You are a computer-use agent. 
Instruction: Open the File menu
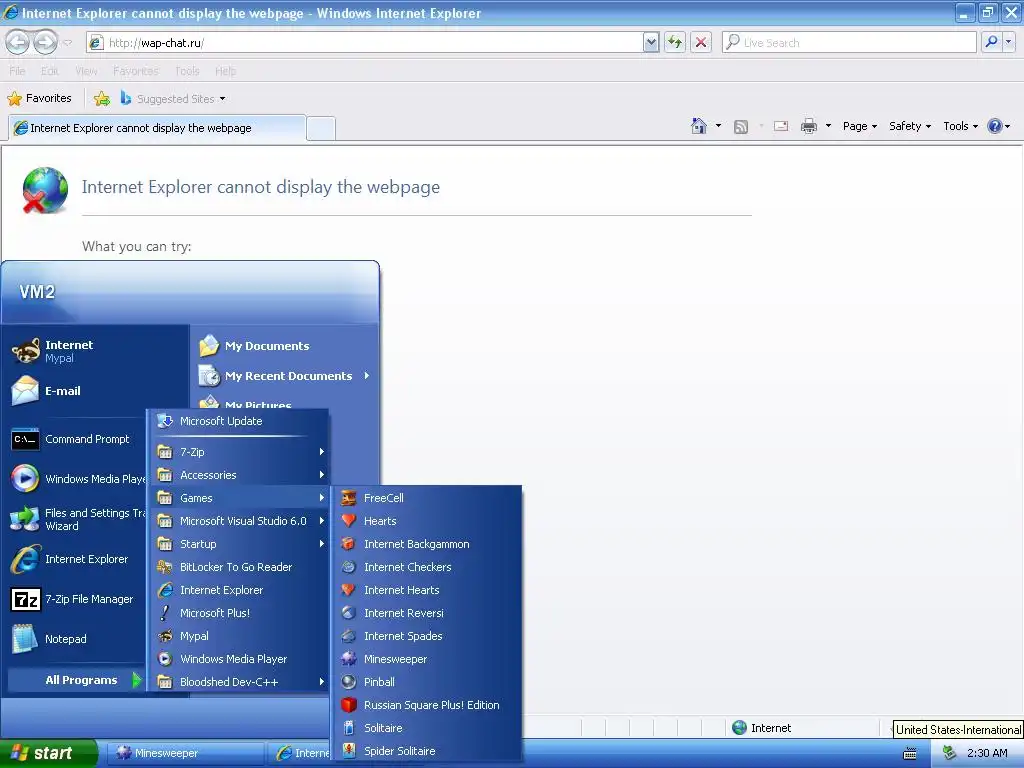pos(17,71)
